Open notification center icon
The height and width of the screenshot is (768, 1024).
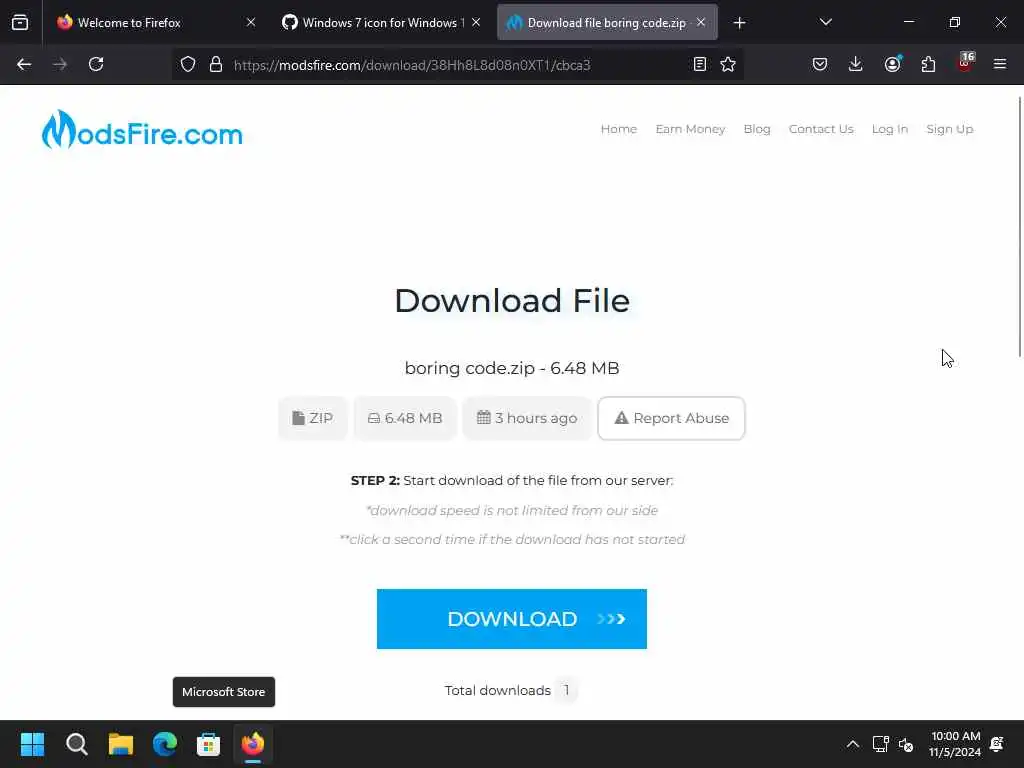tap(997, 744)
